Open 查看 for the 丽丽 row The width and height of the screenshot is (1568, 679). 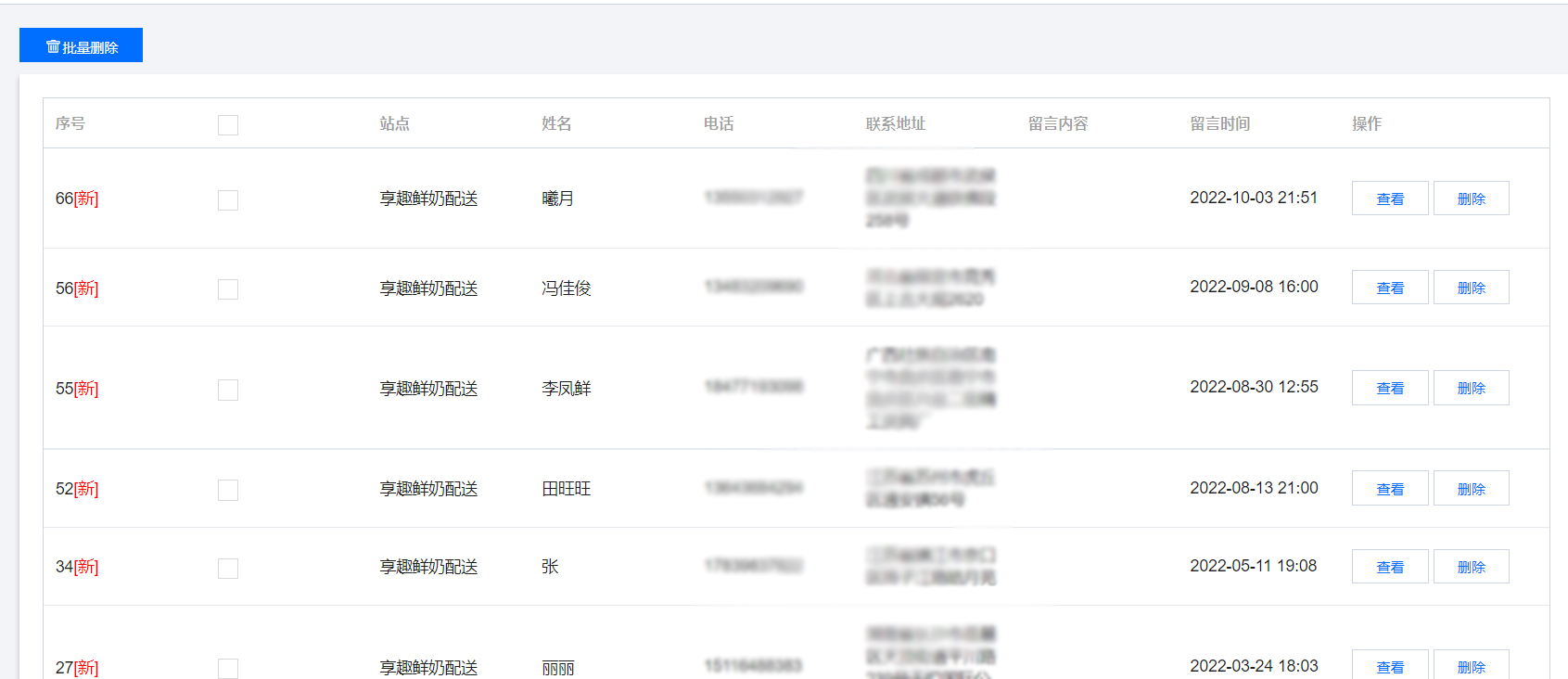point(1389,666)
